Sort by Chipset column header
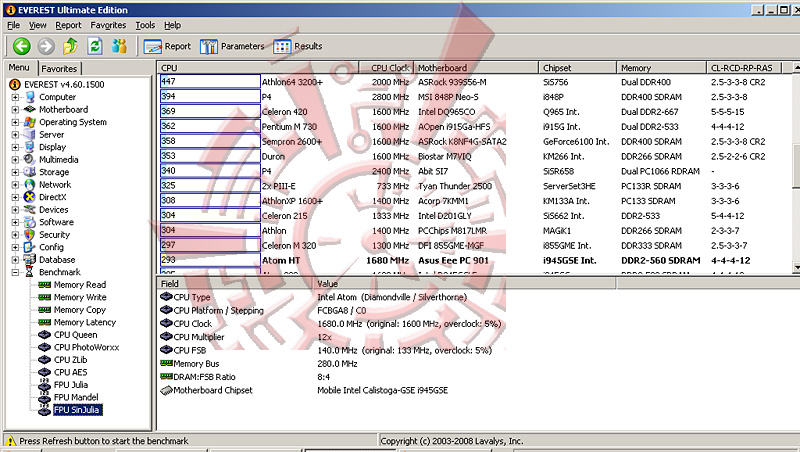 click(x=578, y=68)
